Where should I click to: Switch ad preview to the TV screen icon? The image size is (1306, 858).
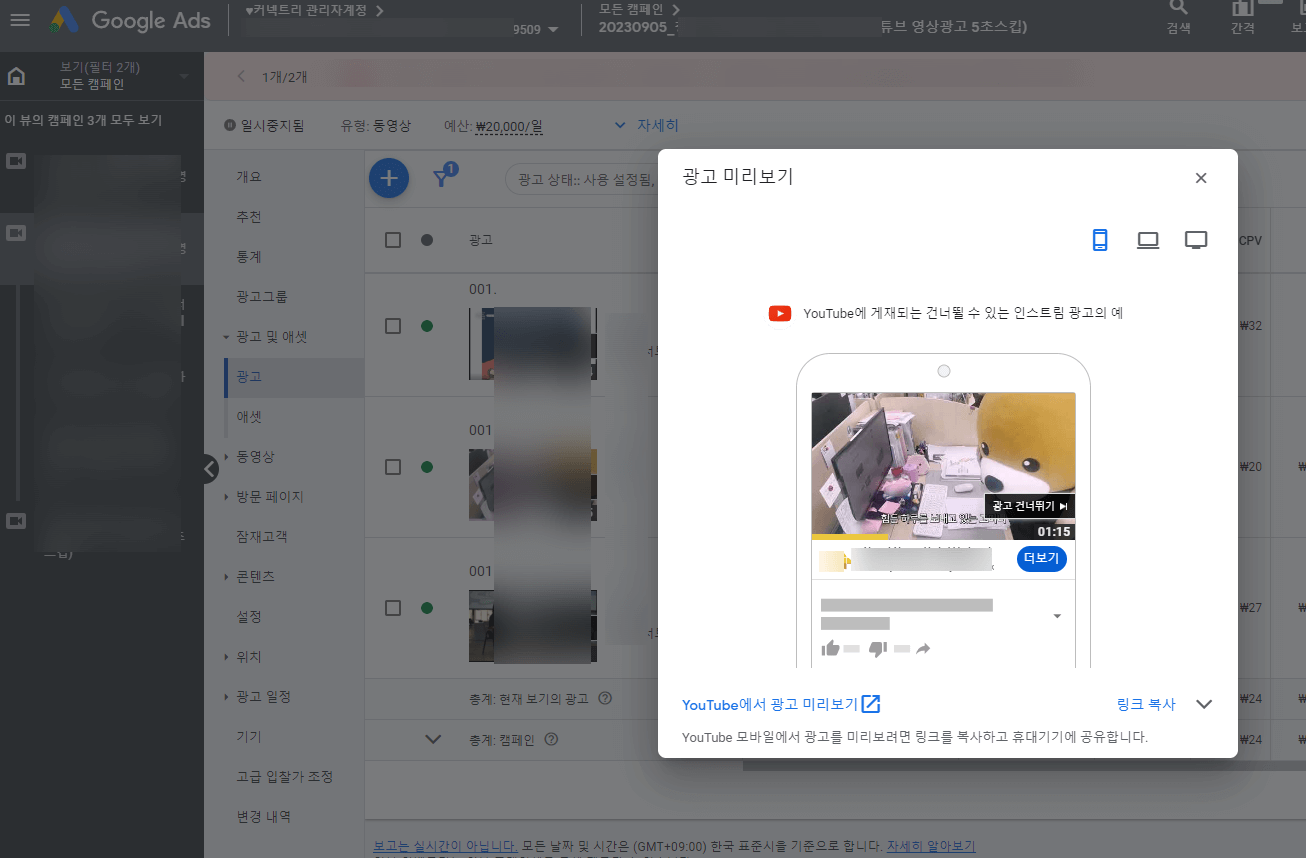(x=1196, y=240)
